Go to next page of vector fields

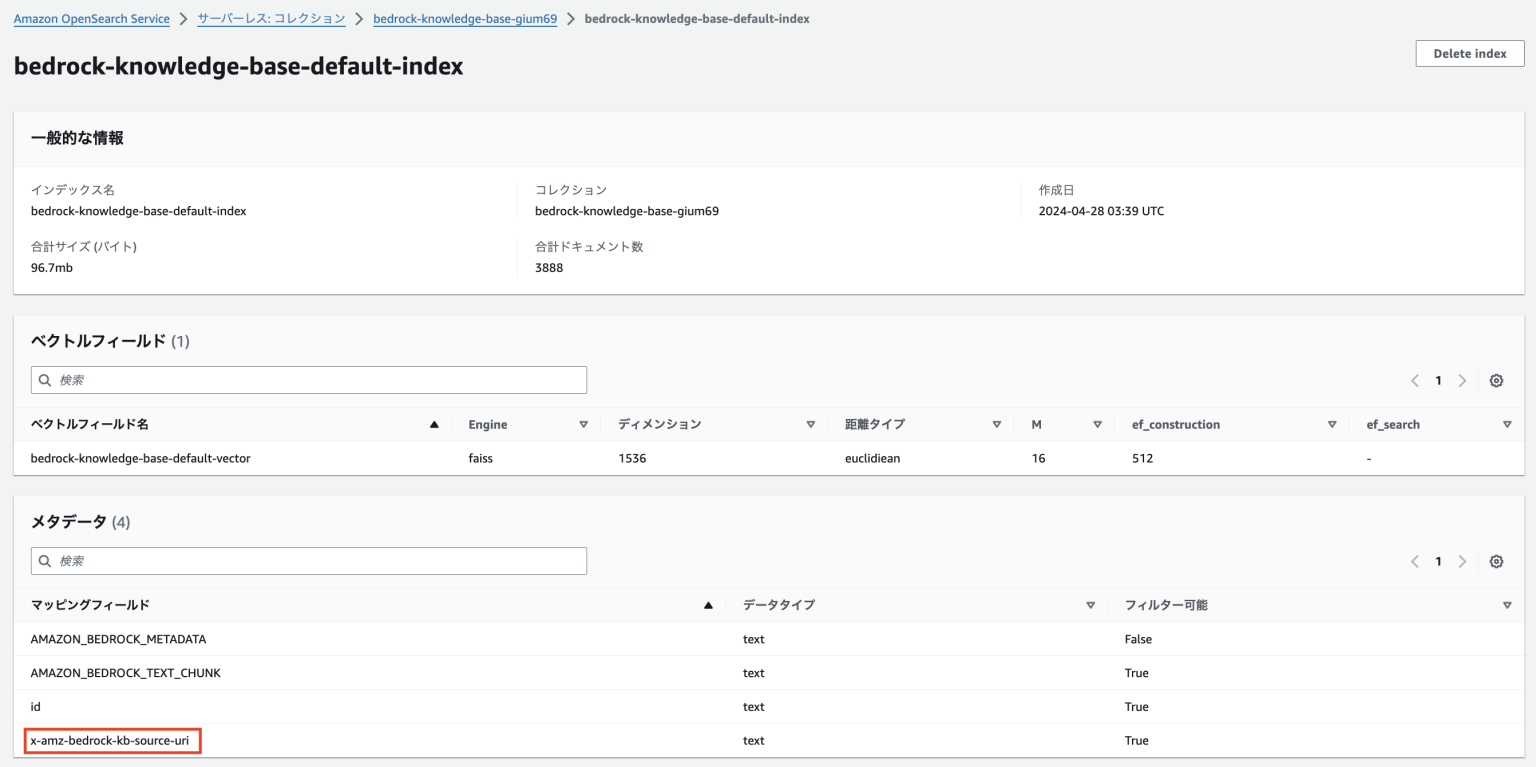1462,380
